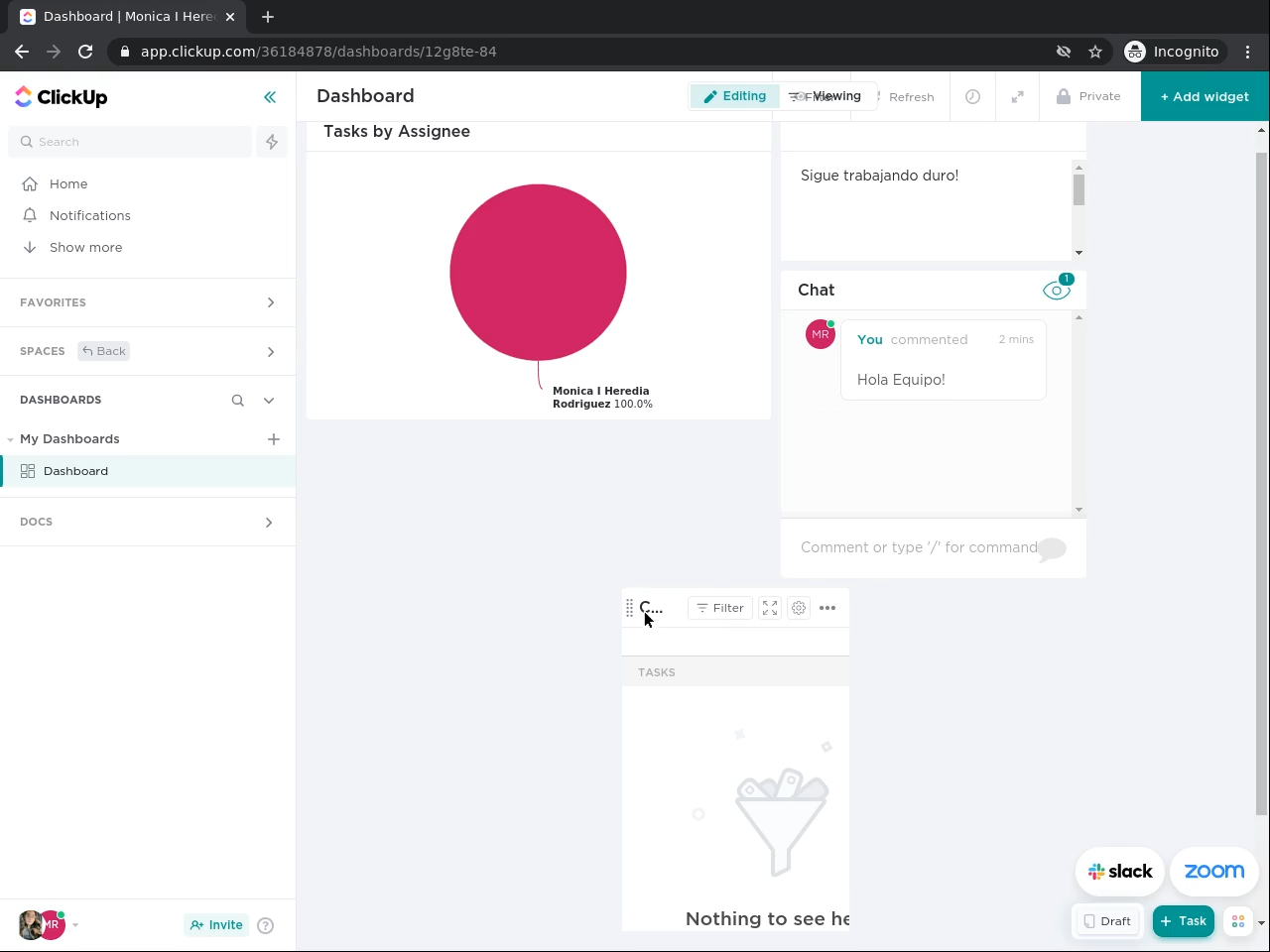Click Show more in sidebar
The width and height of the screenshot is (1270, 952).
click(86, 247)
